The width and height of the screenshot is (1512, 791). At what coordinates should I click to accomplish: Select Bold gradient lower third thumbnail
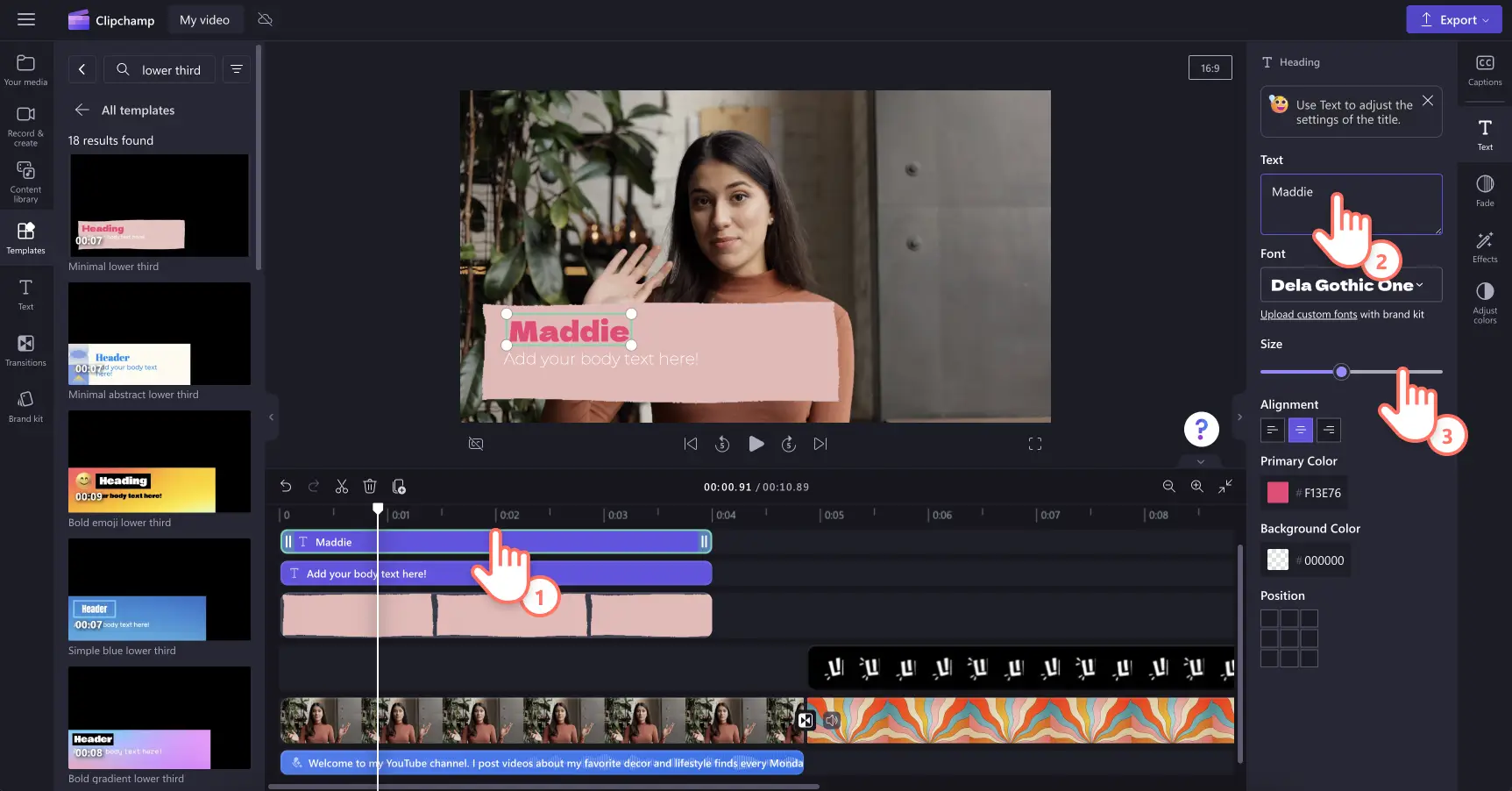[x=160, y=717]
